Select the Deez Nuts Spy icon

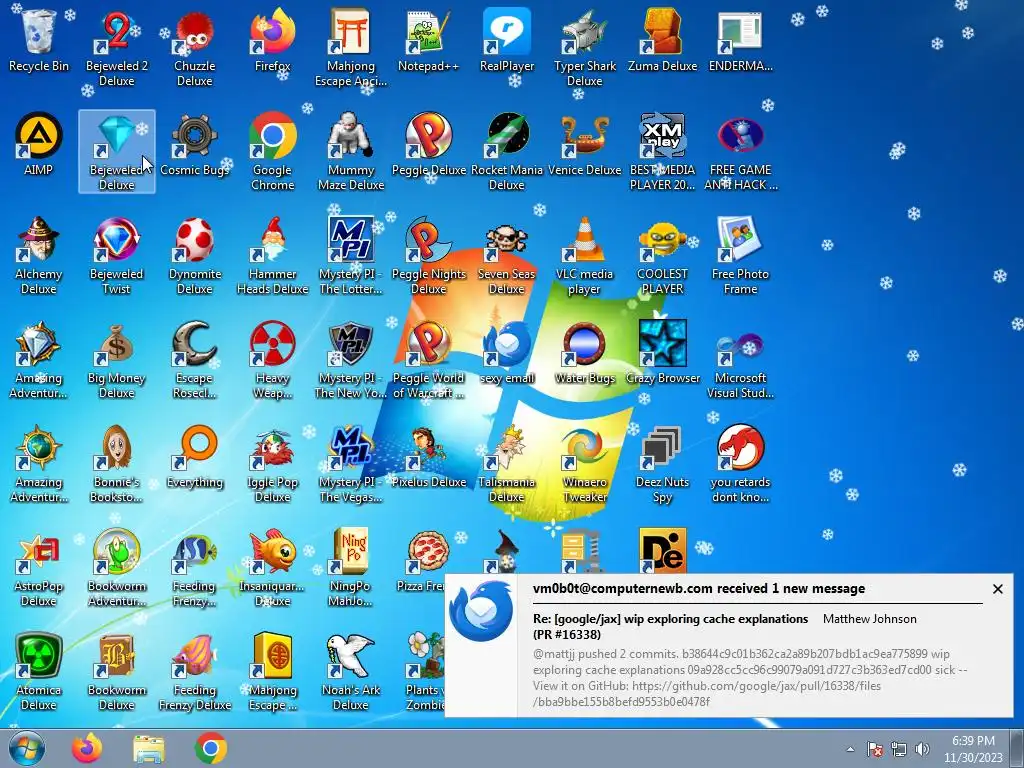click(x=662, y=464)
